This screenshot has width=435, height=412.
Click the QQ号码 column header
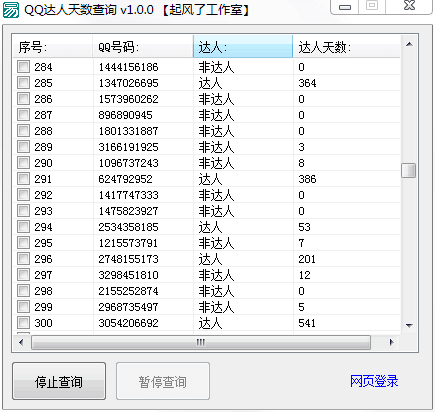pos(143,47)
